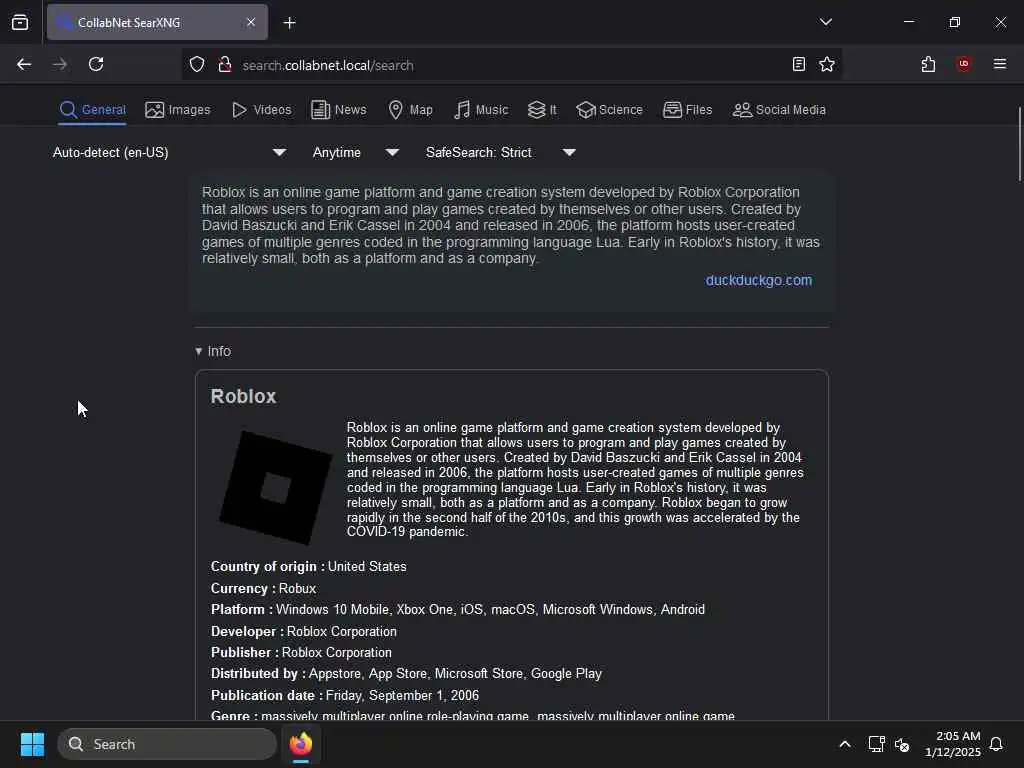The image size is (1024, 768).
Task: Open the It category tab
Action: [542, 110]
